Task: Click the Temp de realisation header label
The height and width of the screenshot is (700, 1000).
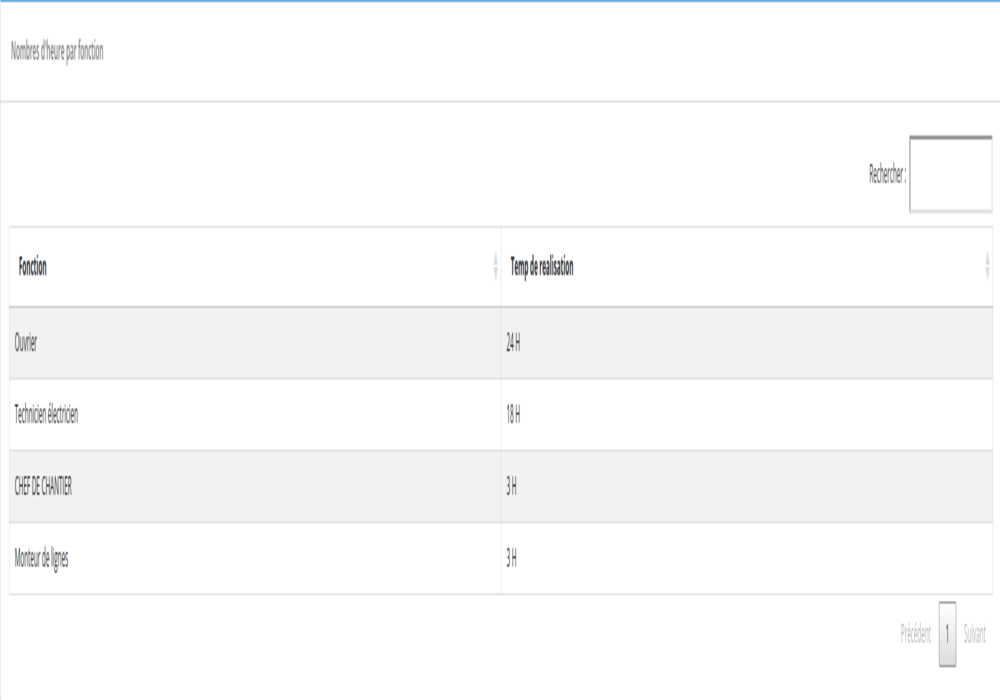Action: [x=542, y=267]
